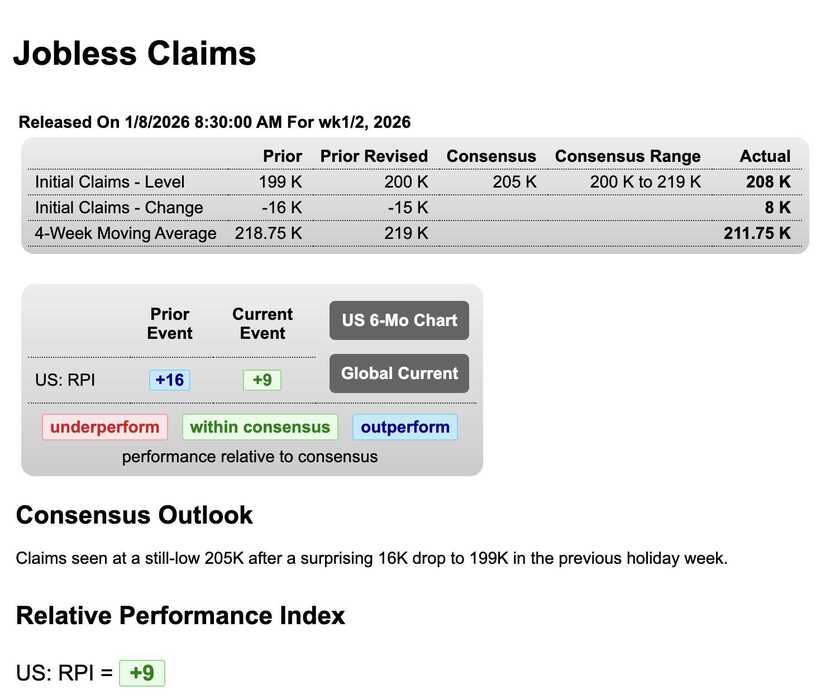Click the 4-Week Moving Average row label
This screenshot has width=840, height=690.
click(126, 233)
